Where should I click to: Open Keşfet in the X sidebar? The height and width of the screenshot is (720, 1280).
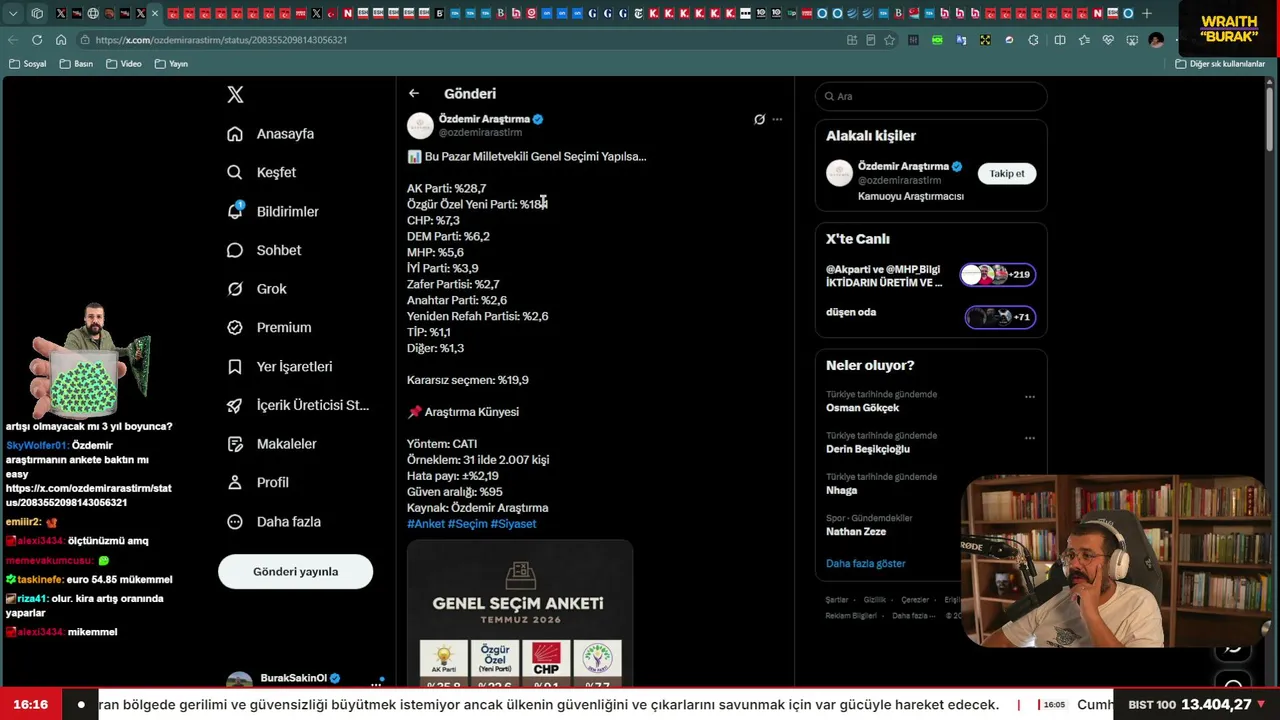pos(261,172)
